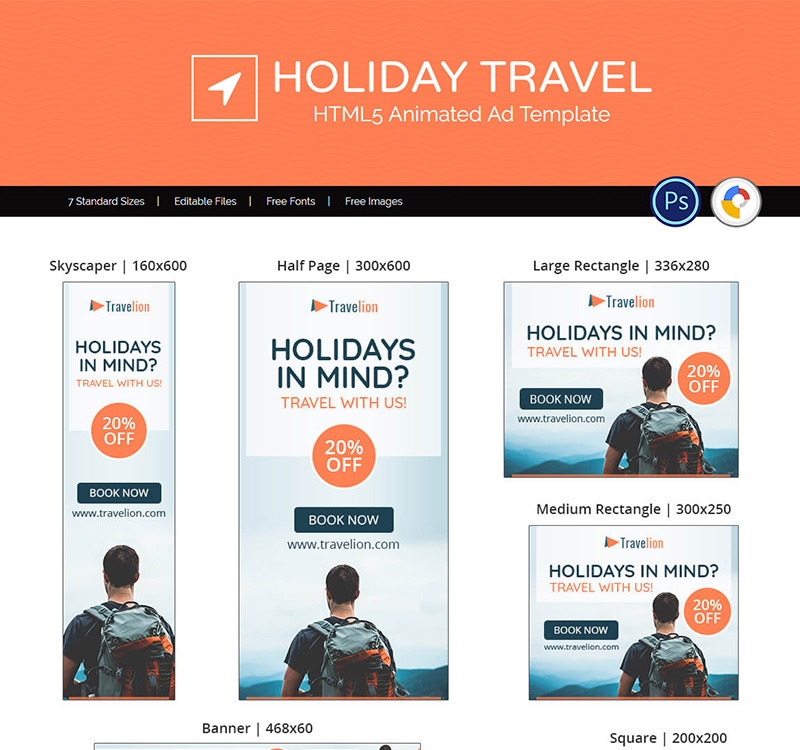Image resolution: width=800 pixels, height=750 pixels.
Task: Click Travelion logo in Half Page ad
Action: [x=344, y=306]
